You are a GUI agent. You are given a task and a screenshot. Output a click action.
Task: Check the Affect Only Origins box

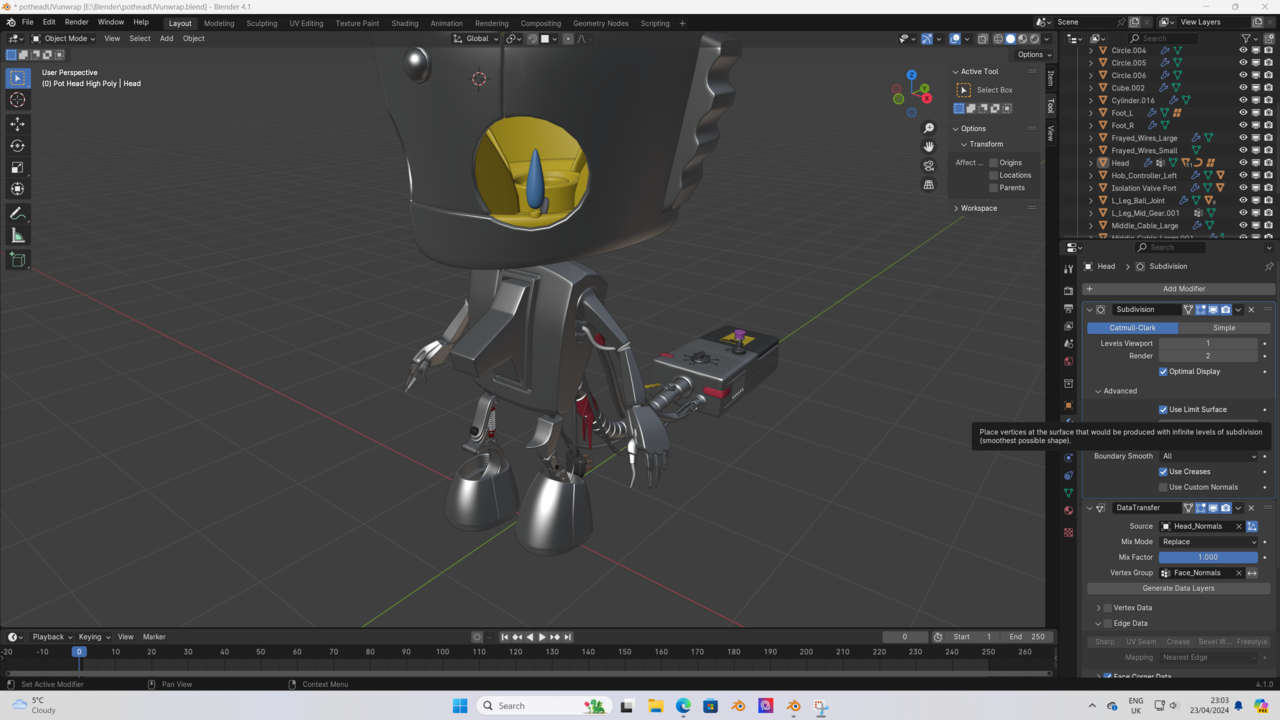pyautogui.click(x=993, y=163)
